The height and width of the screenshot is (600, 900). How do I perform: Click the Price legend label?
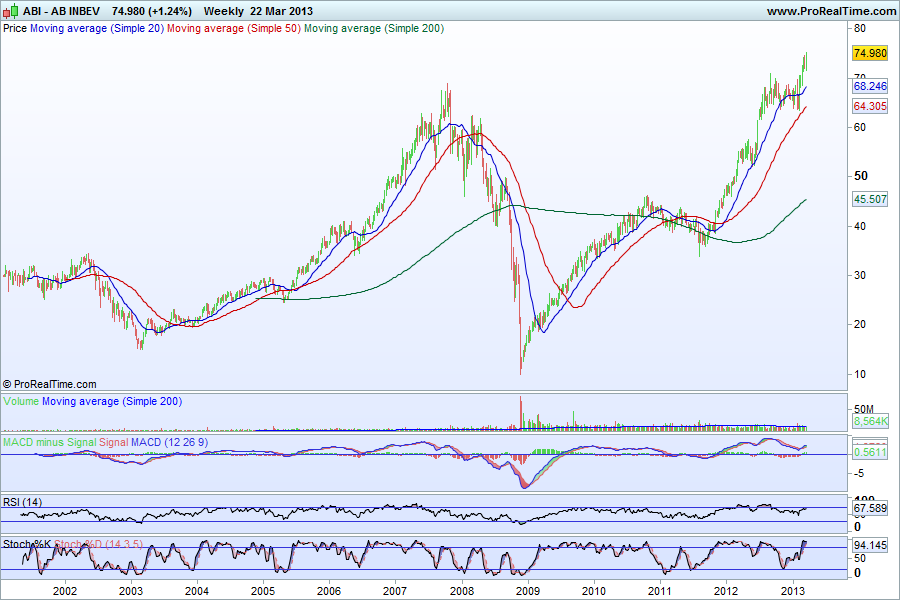click(15, 28)
